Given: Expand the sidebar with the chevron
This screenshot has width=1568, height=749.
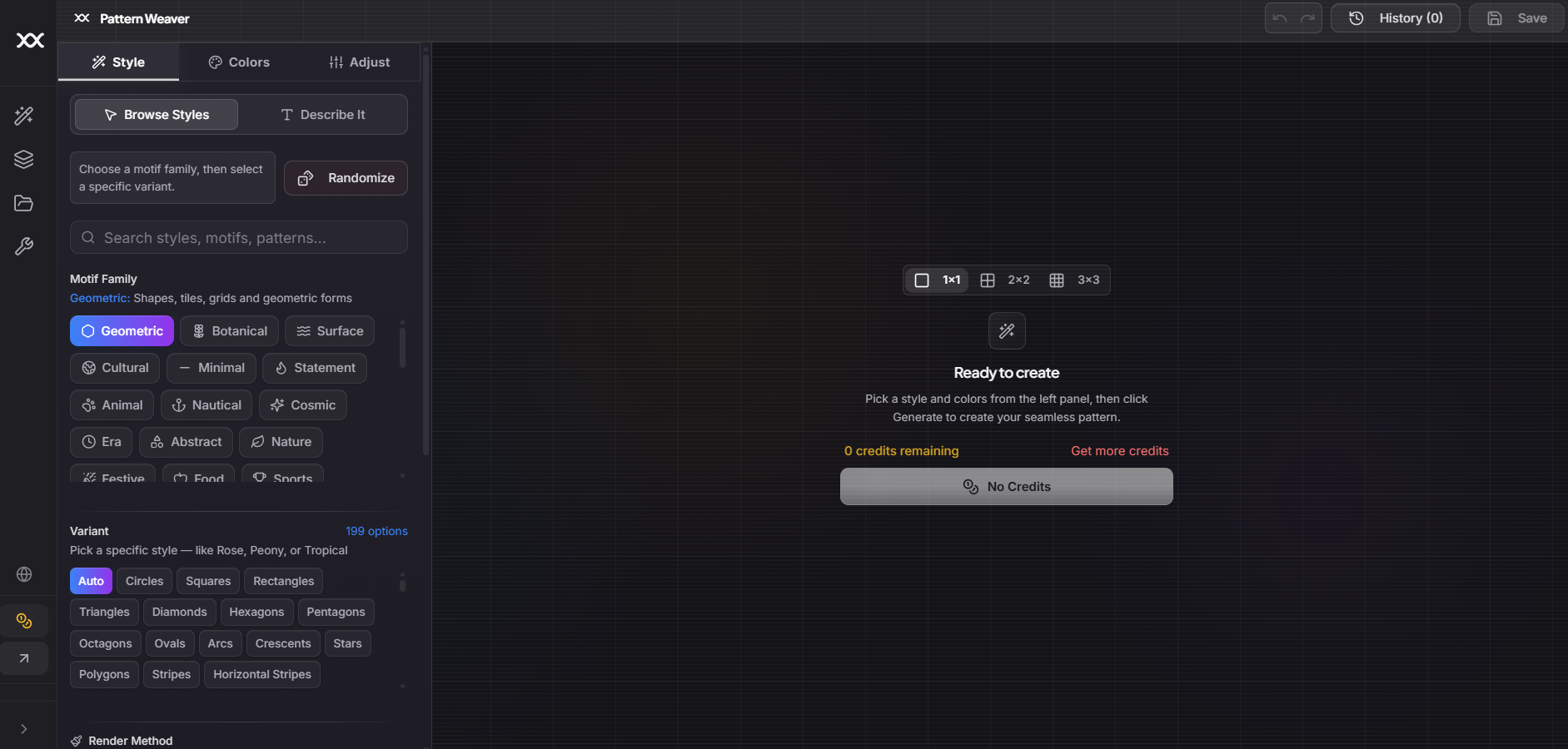Looking at the screenshot, I should click(x=24, y=729).
